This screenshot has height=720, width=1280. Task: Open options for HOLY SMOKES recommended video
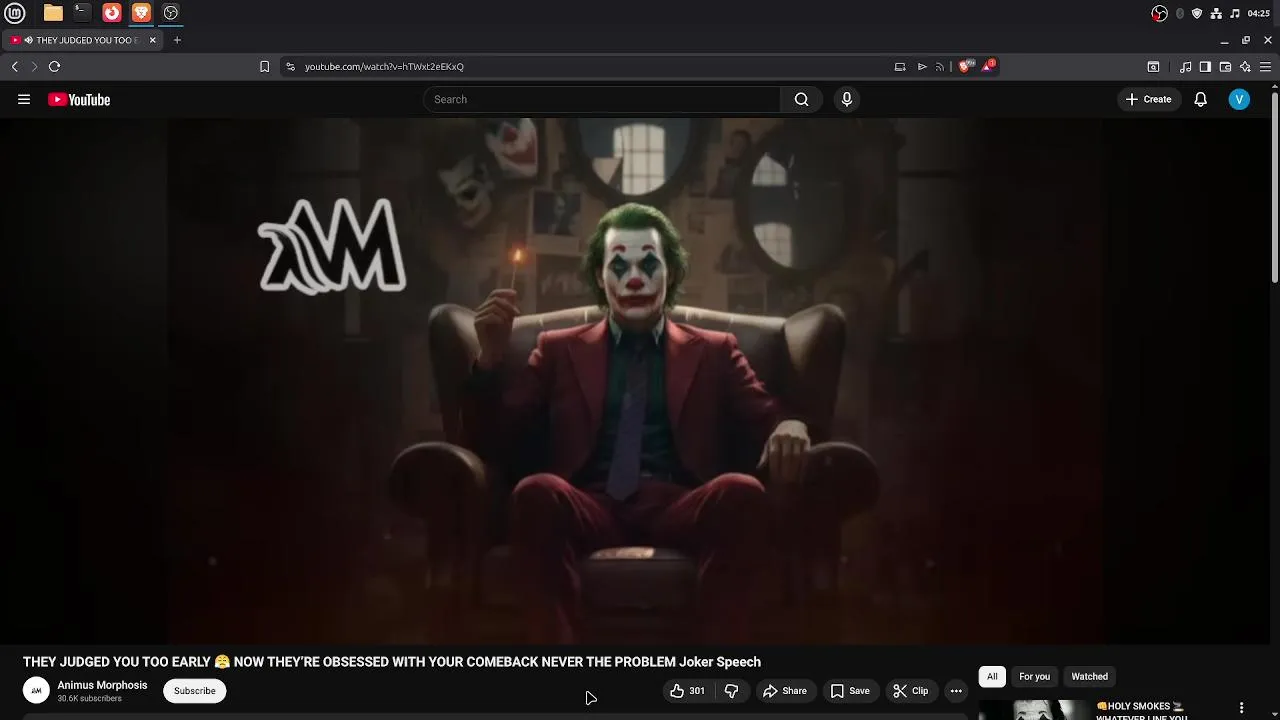[1241, 708]
